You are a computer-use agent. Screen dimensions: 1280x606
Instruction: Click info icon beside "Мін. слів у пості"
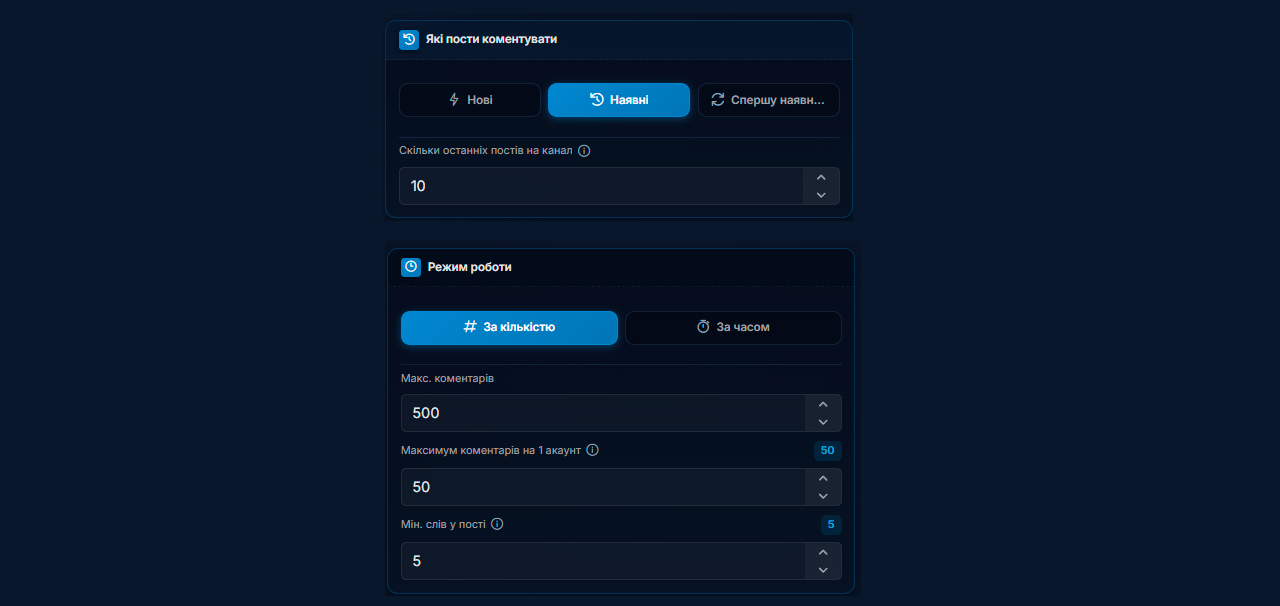tap(497, 524)
